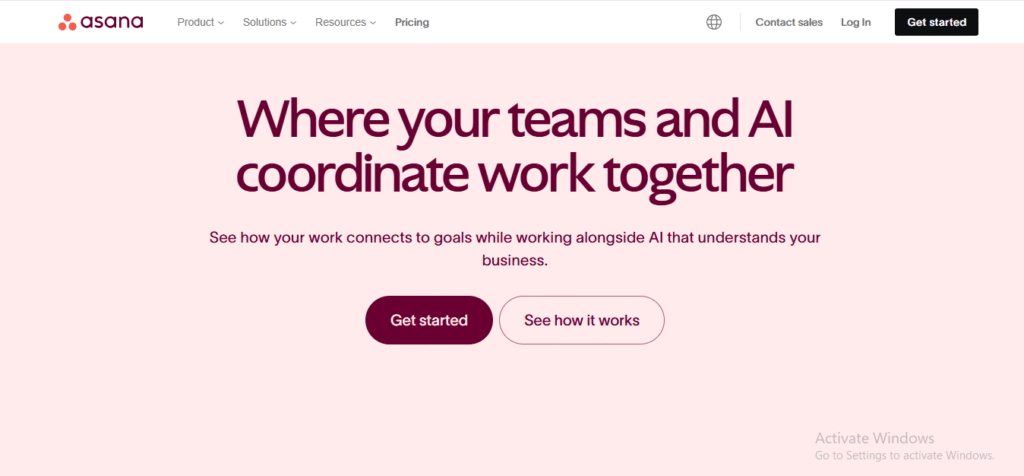Select the Log In link

click(x=856, y=22)
